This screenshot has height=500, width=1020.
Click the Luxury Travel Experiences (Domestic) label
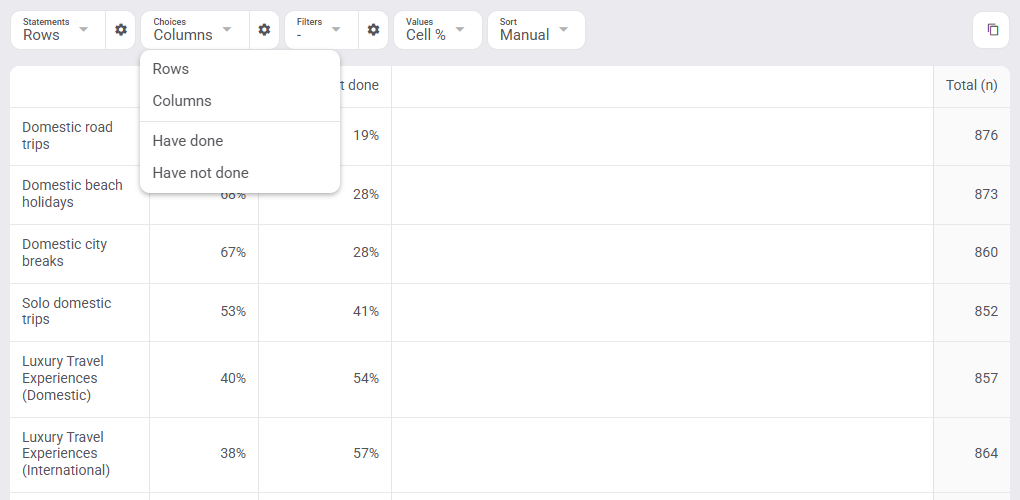point(62,378)
